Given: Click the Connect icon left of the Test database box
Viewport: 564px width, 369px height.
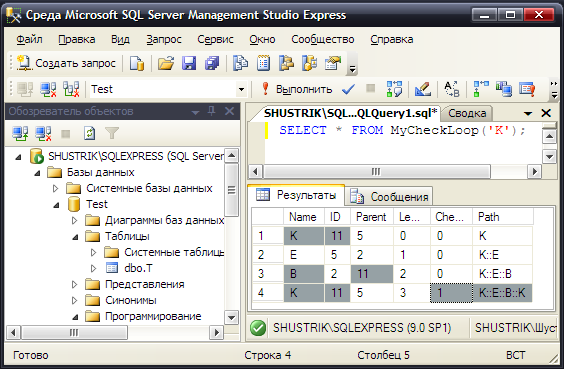Looking at the screenshot, I should click(25, 89).
